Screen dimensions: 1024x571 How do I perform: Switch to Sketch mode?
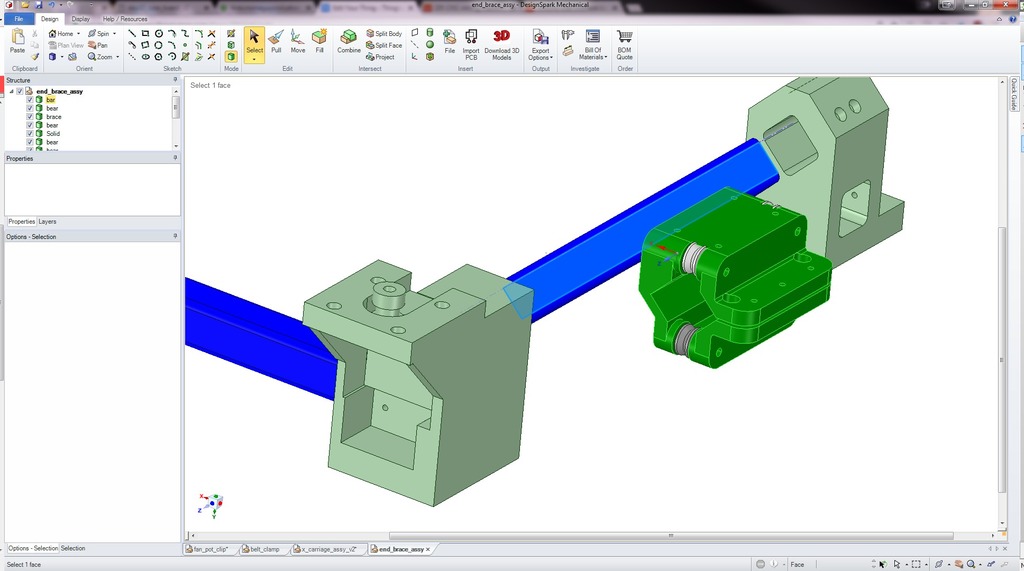click(x=231, y=33)
